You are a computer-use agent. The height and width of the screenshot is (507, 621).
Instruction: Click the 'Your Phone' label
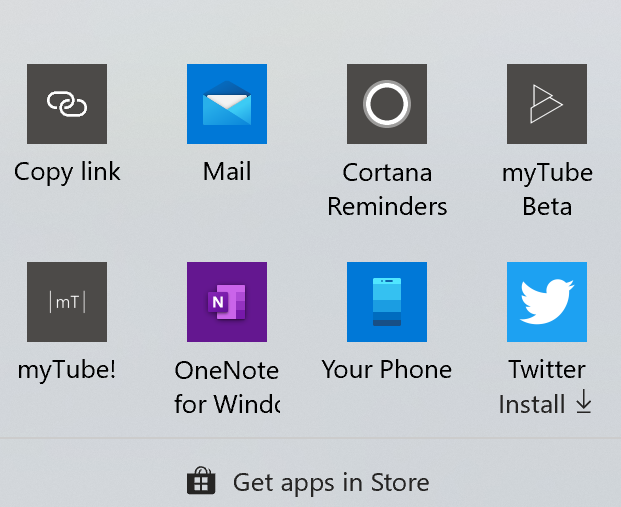click(387, 369)
